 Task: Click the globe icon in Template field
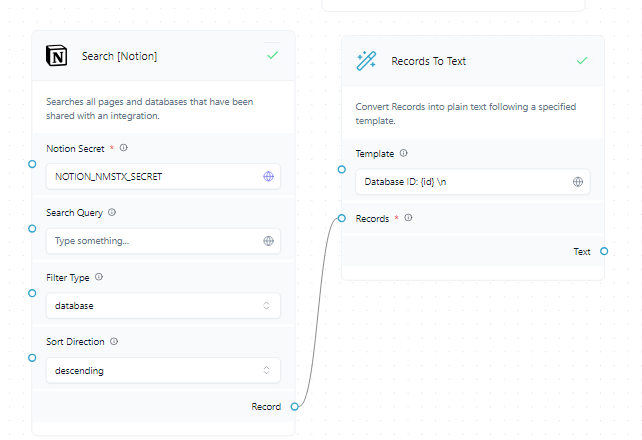point(578,182)
